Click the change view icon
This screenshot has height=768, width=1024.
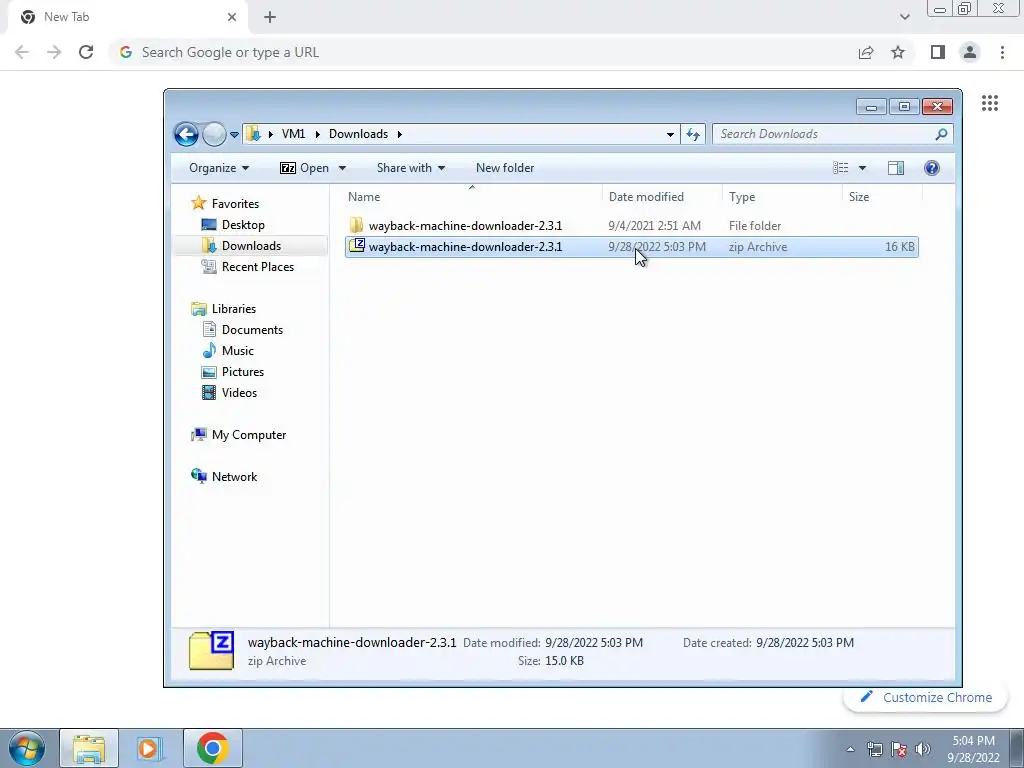coord(840,168)
